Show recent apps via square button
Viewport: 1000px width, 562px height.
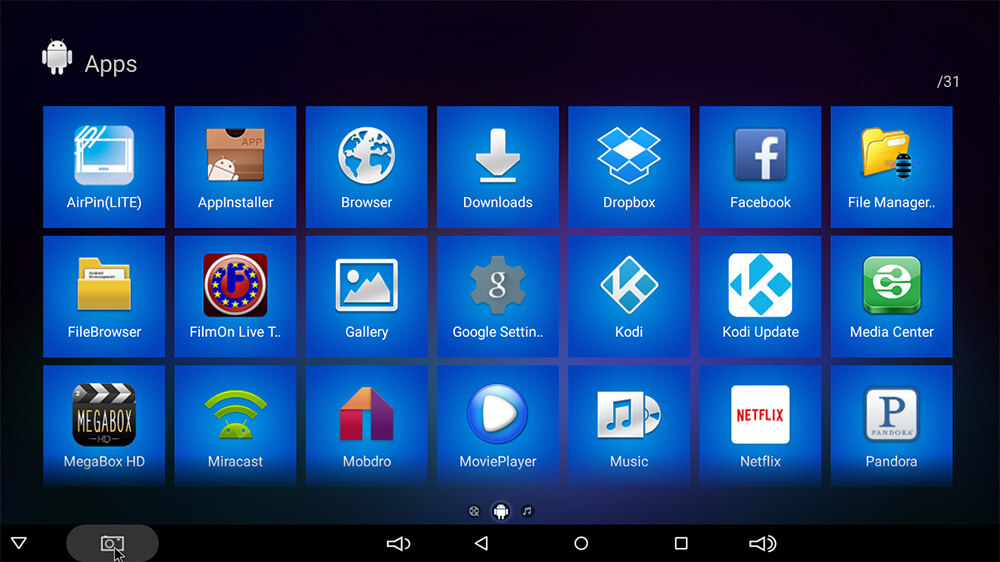pos(681,544)
